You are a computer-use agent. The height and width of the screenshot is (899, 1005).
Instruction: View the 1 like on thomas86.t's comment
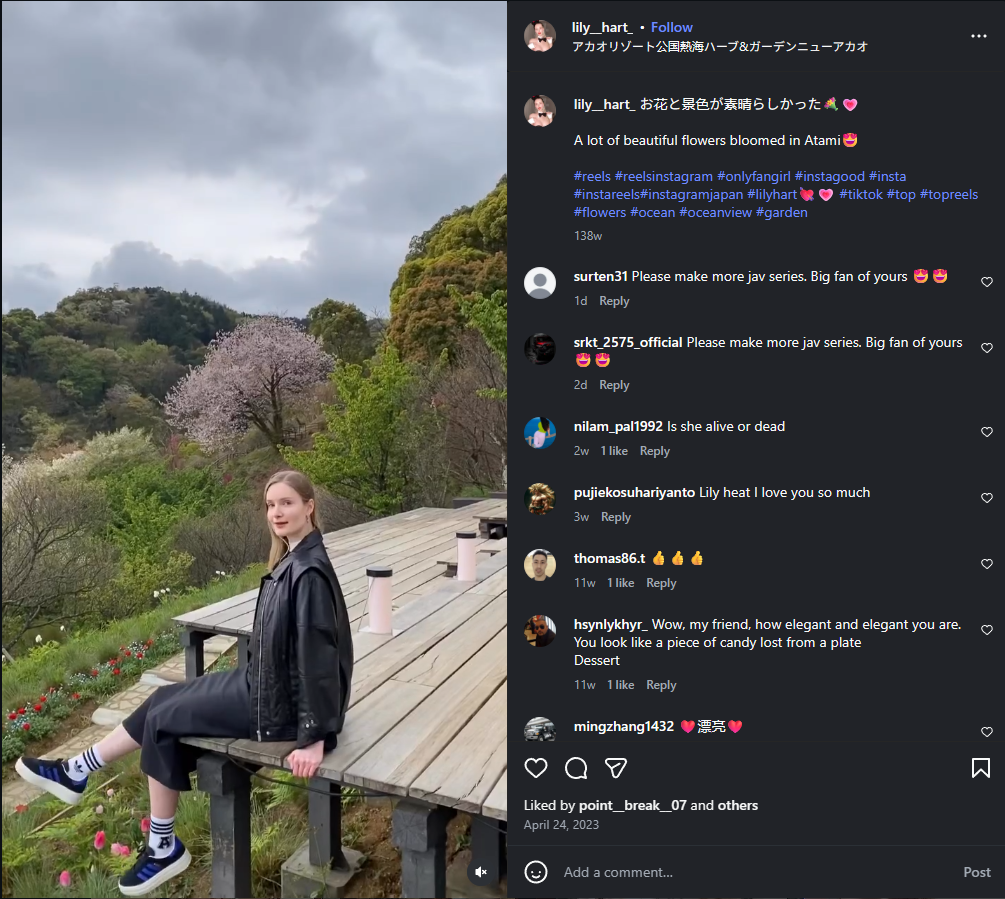tap(620, 582)
